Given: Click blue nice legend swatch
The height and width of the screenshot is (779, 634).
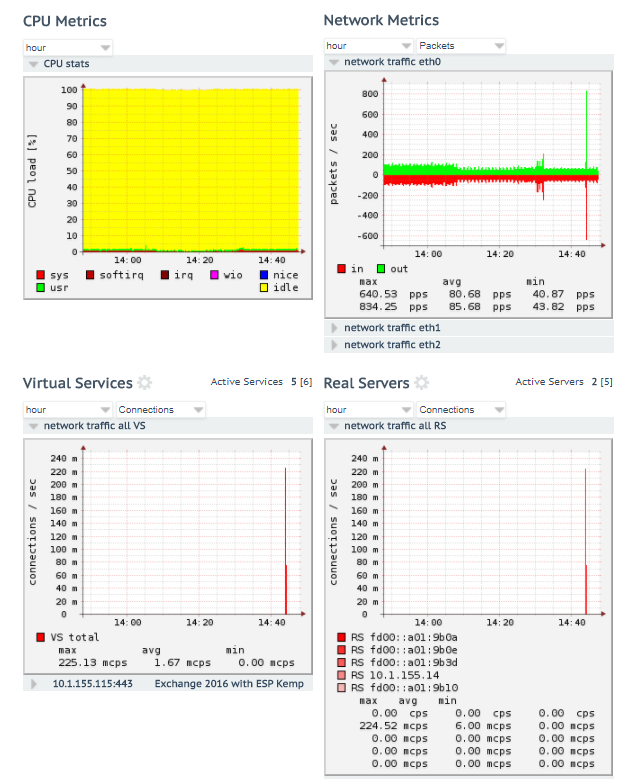Looking at the screenshot, I should click(x=264, y=275).
